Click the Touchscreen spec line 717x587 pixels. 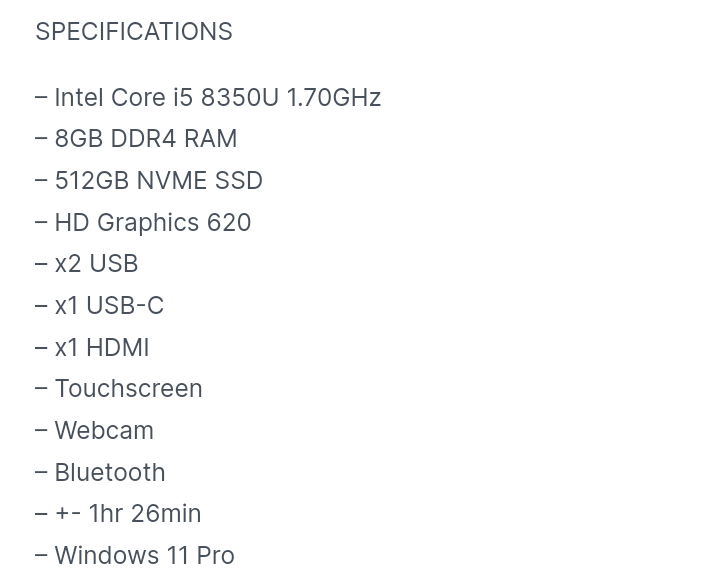[x=128, y=388]
